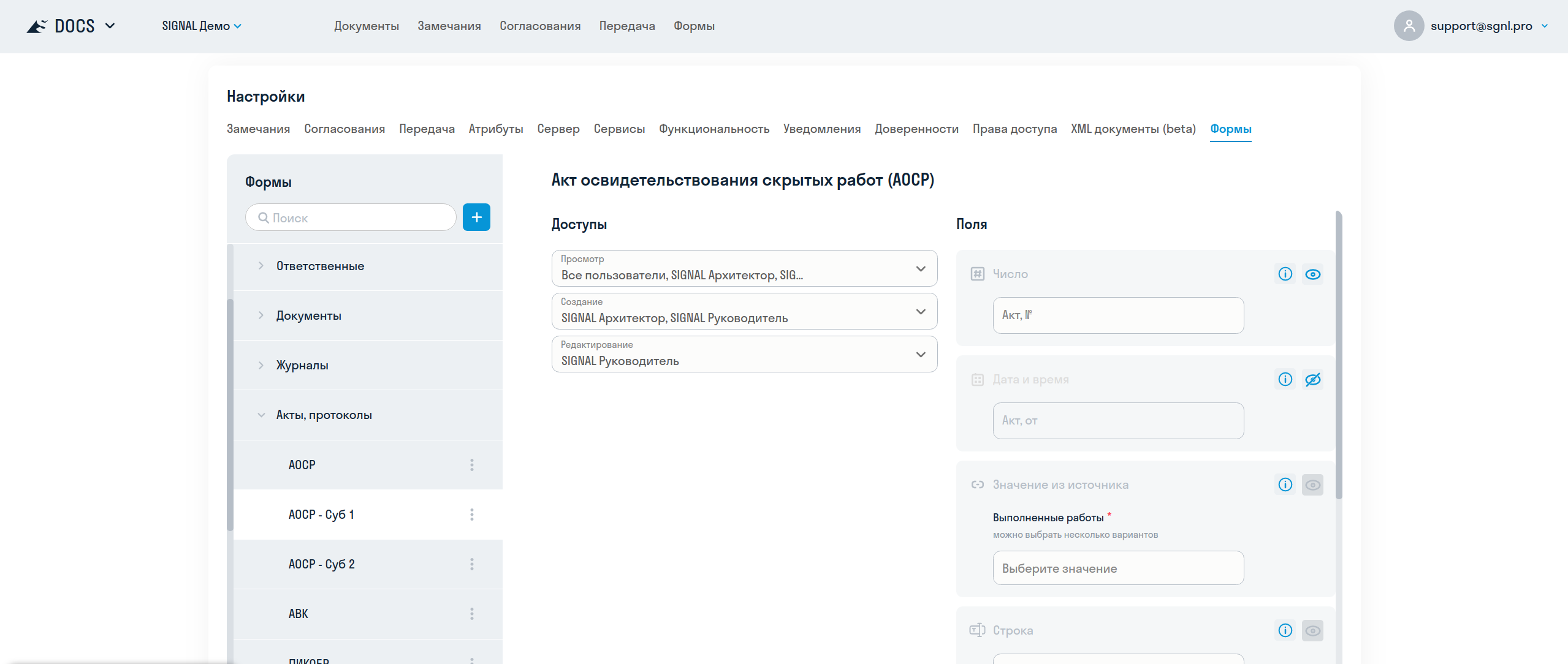1568x664 pixels.
Task: Toggle visibility of the Число field
Action: [x=1313, y=274]
